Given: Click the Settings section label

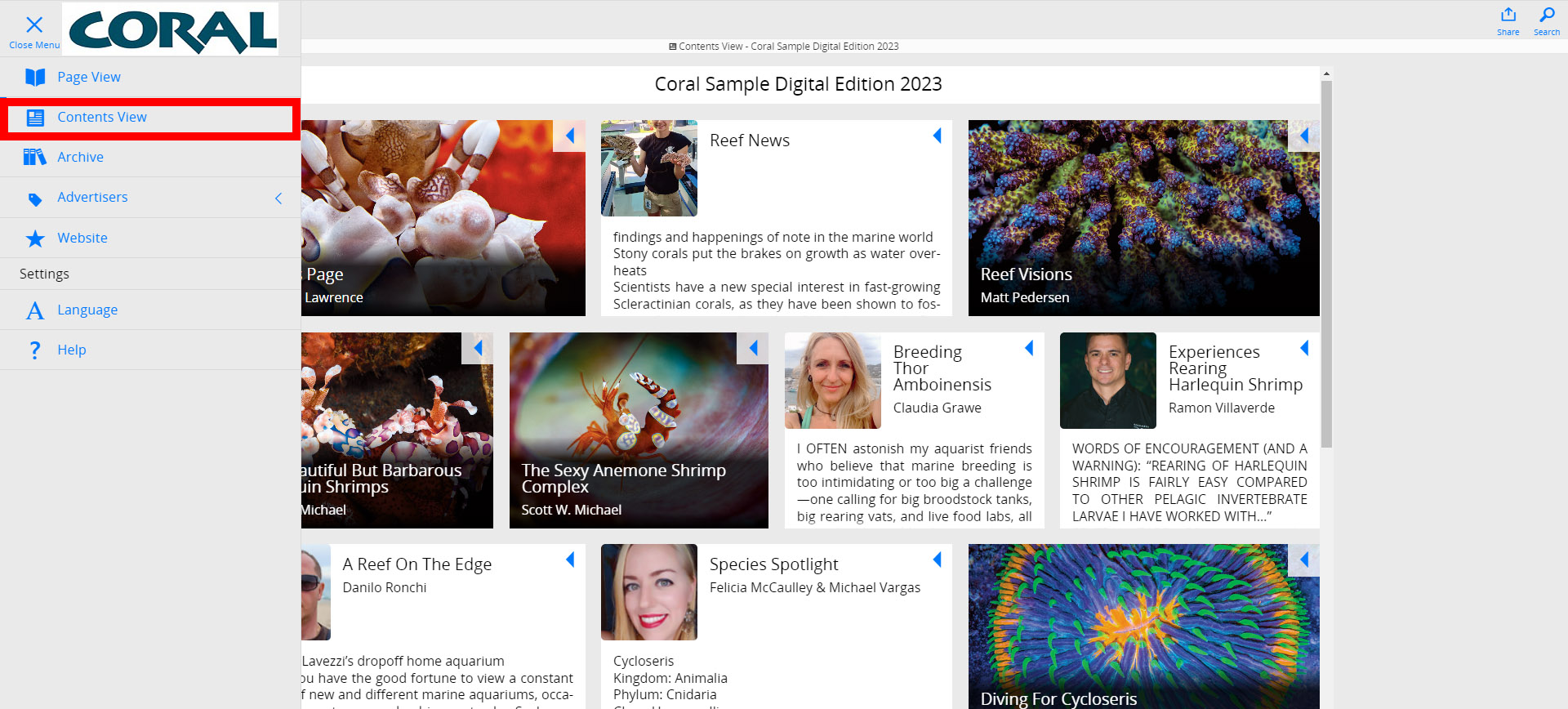Looking at the screenshot, I should (44, 274).
